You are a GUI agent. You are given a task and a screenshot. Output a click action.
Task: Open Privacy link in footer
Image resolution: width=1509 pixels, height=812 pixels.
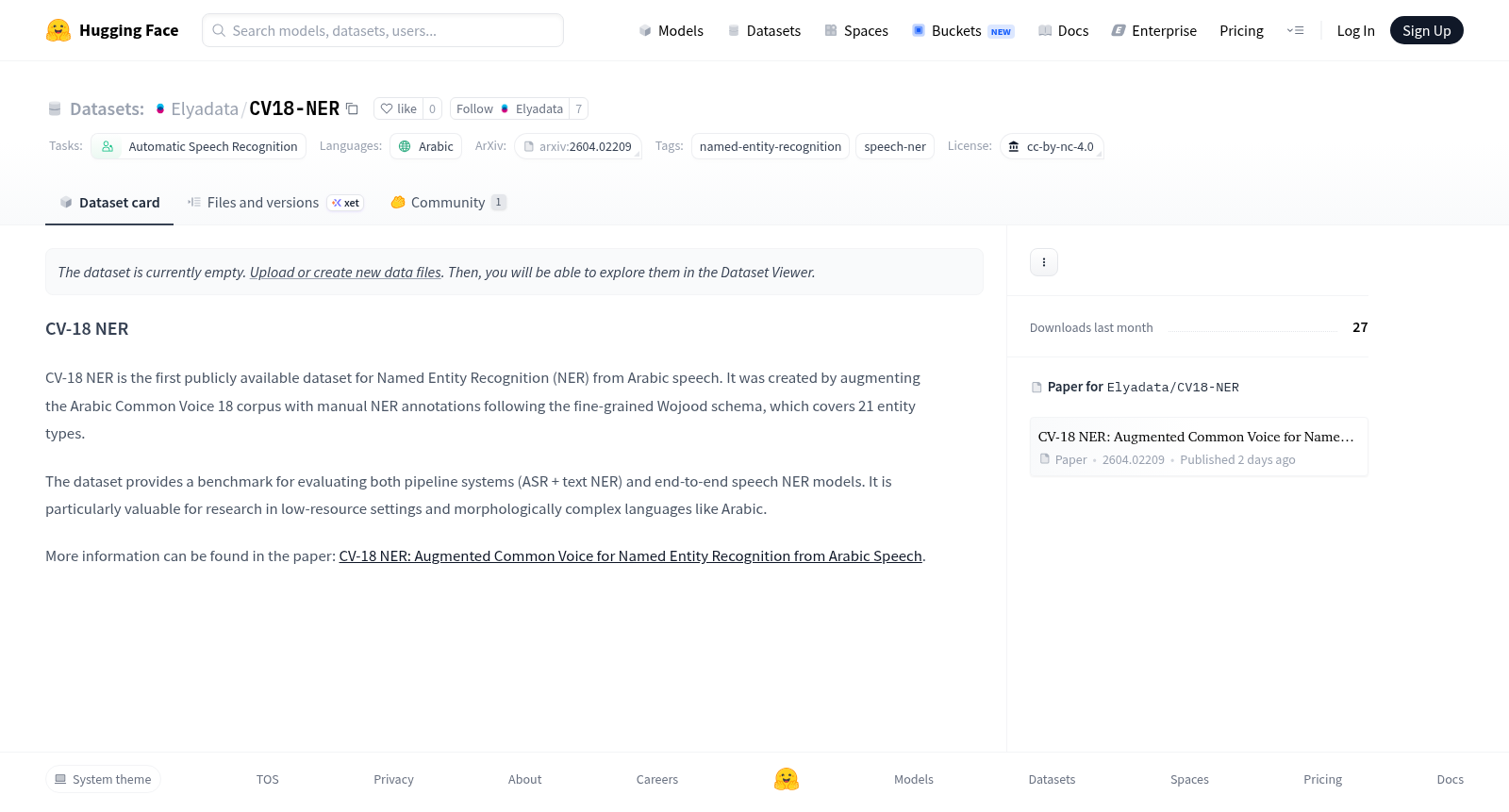pyautogui.click(x=393, y=779)
